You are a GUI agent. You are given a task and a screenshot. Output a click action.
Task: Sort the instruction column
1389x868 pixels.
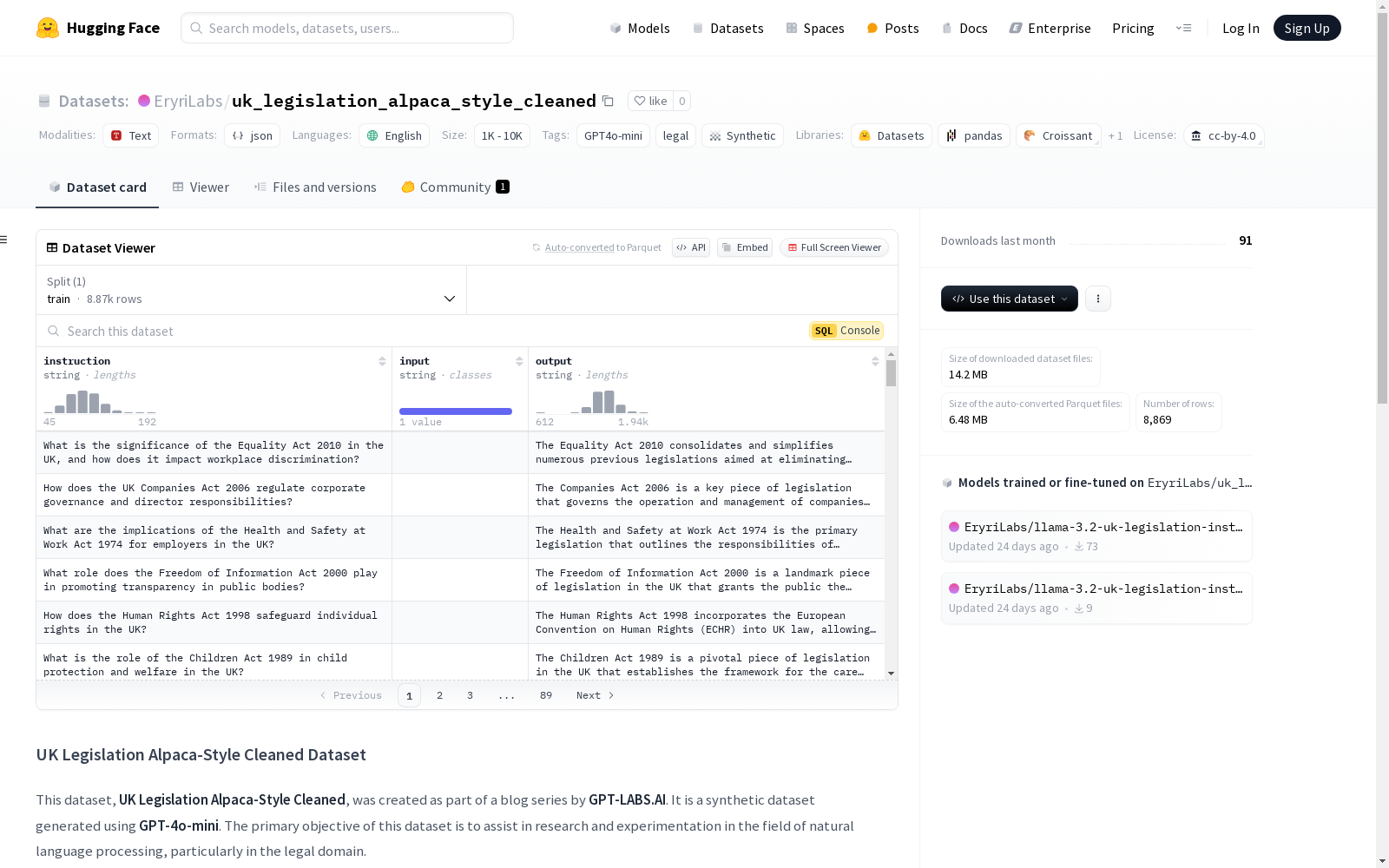point(382,361)
